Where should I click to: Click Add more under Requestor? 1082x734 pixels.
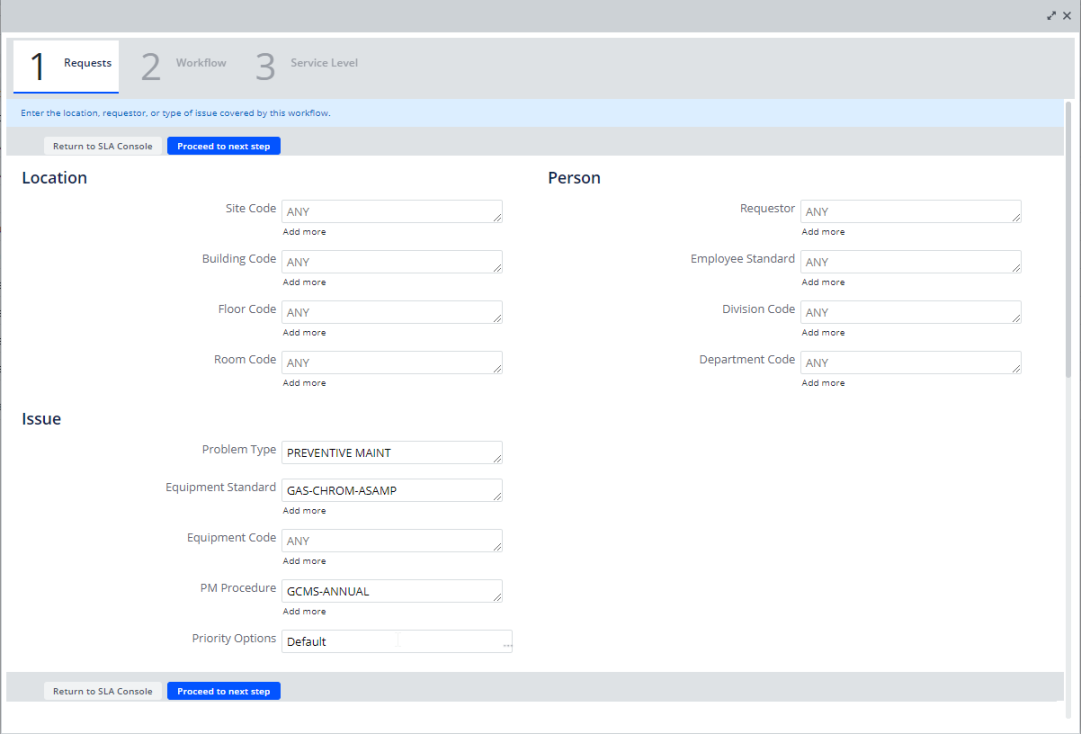pyautogui.click(x=823, y=232)
